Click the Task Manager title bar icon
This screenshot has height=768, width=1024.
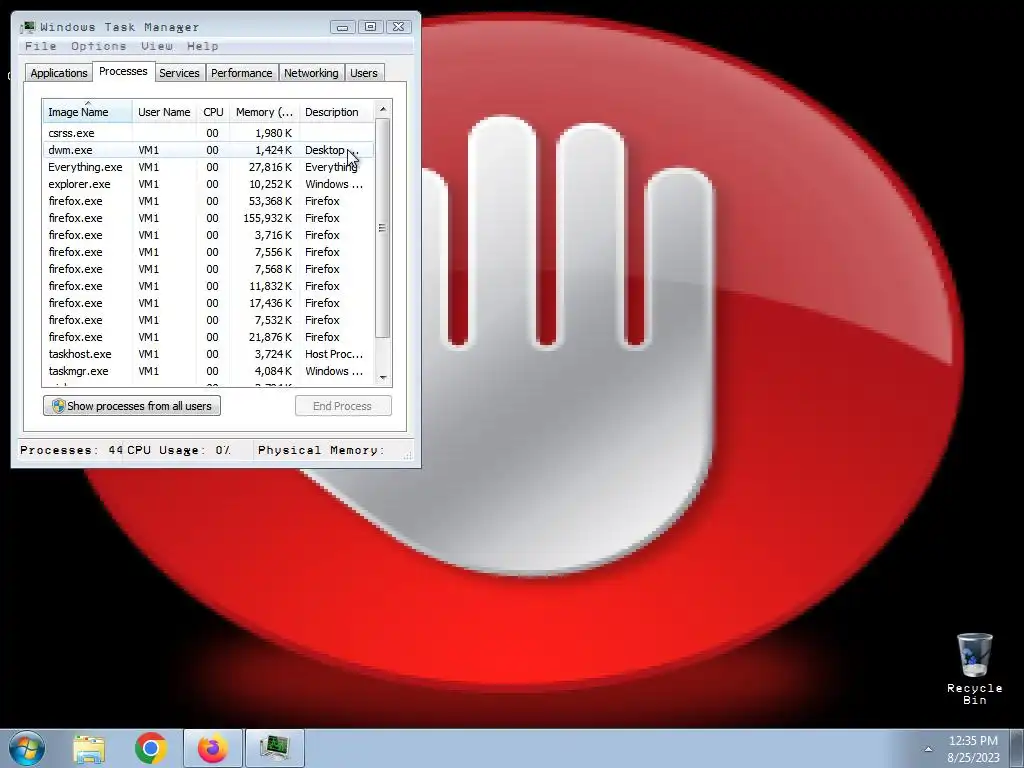point(27,27)
